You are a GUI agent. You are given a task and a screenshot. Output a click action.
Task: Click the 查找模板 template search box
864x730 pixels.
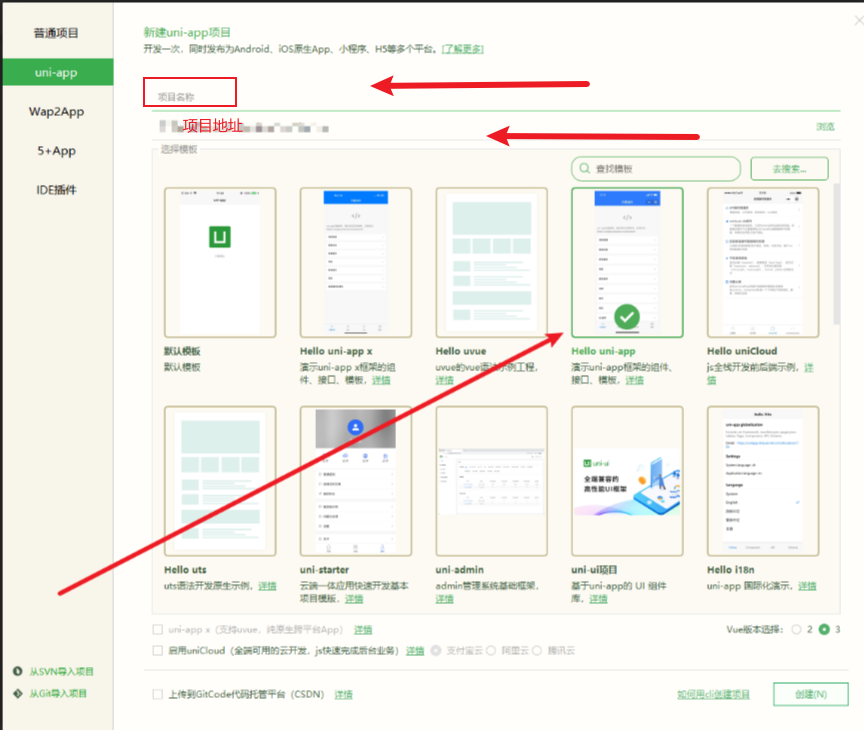[656, 169]
